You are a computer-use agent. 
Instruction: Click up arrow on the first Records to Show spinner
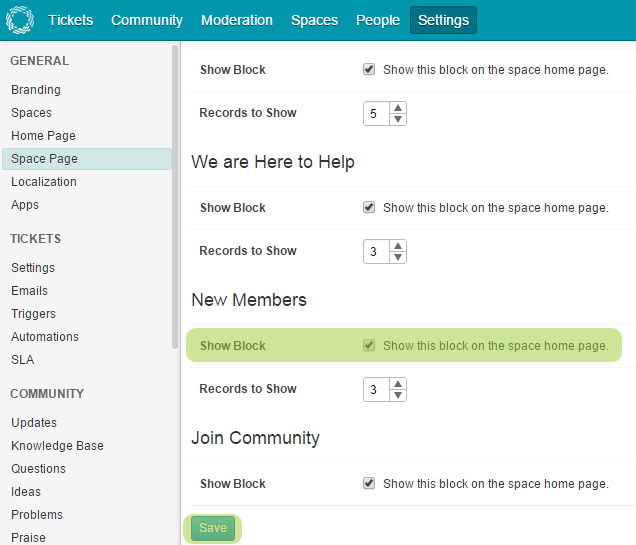[x=398, y=107]
